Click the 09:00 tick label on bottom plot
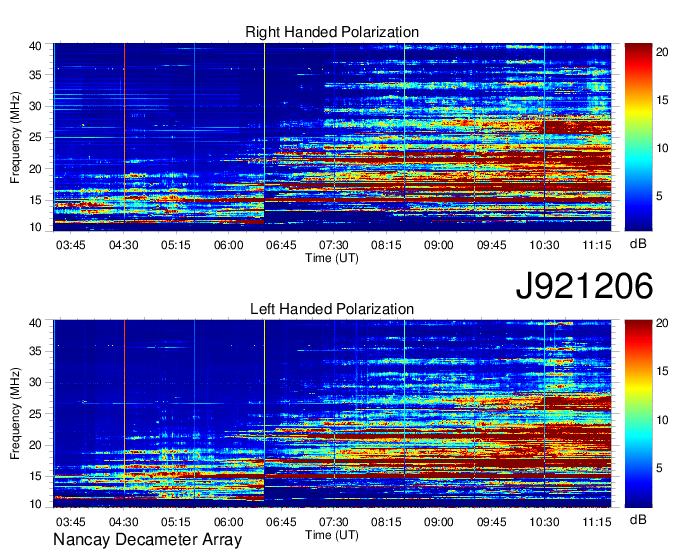Screen dimensions: 680x552 click(439, 522)
